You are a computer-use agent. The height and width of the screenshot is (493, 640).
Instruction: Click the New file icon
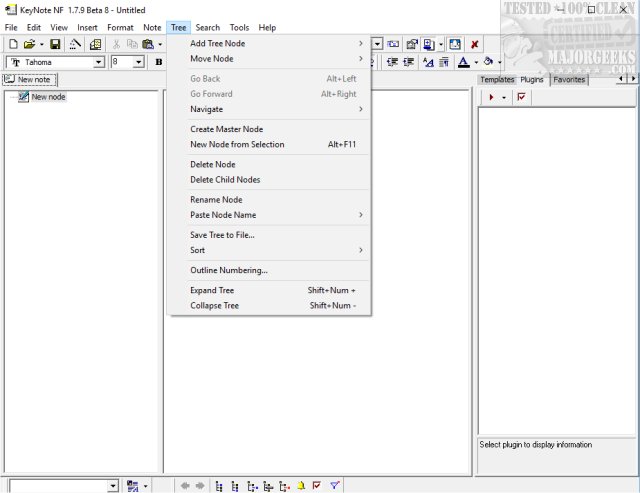click(13, 44)
